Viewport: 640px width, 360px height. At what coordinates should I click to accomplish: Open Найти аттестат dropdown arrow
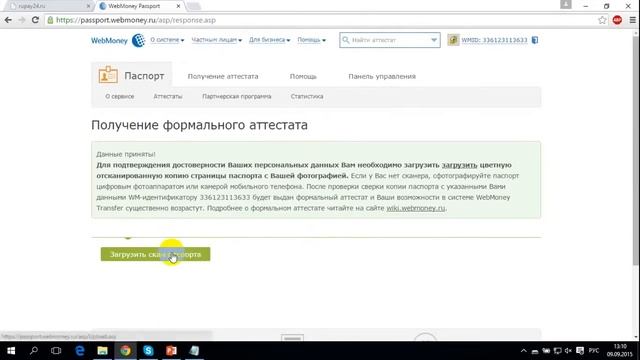[434, 40]
